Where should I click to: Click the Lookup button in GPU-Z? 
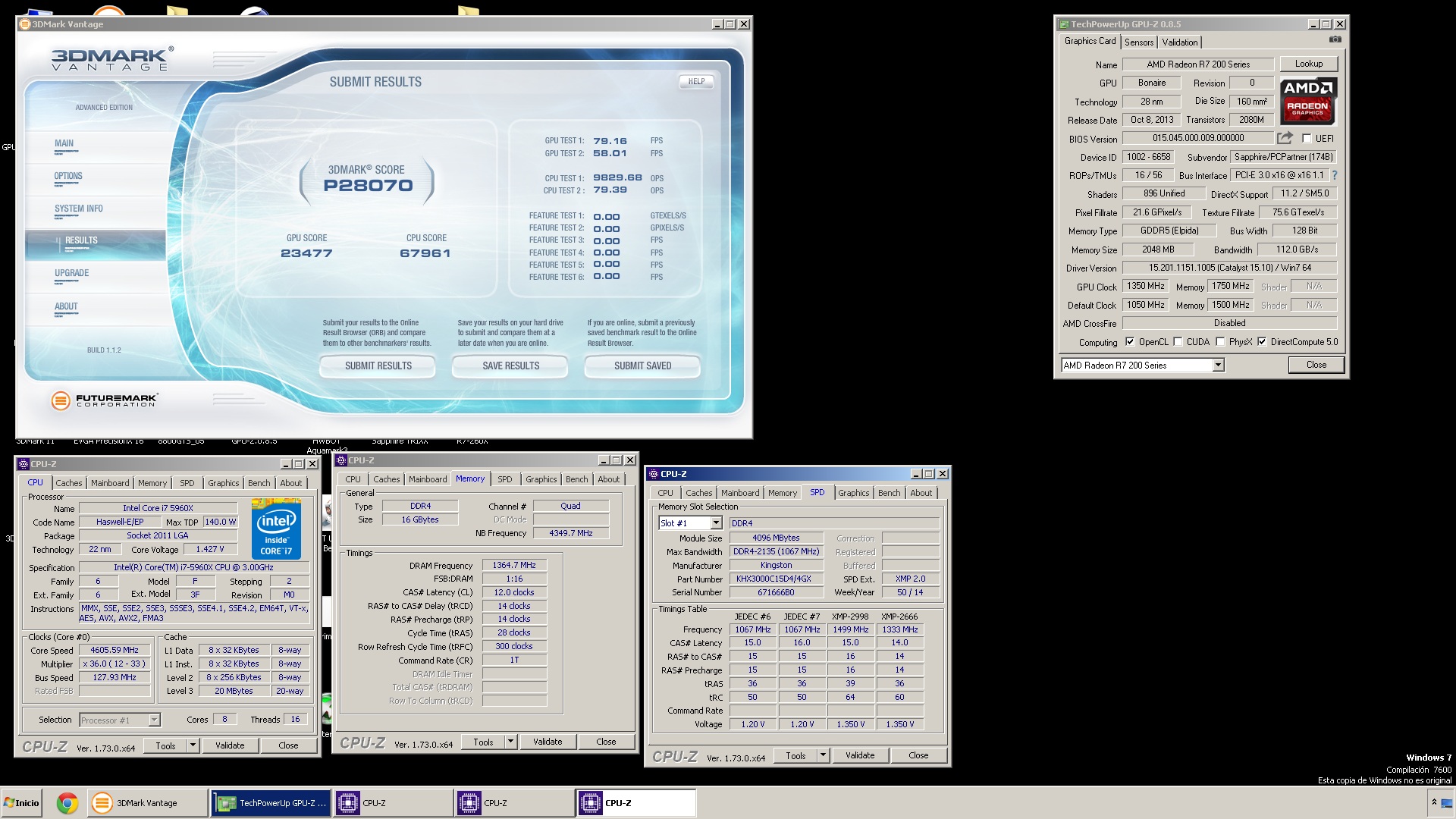point(1308,64)
